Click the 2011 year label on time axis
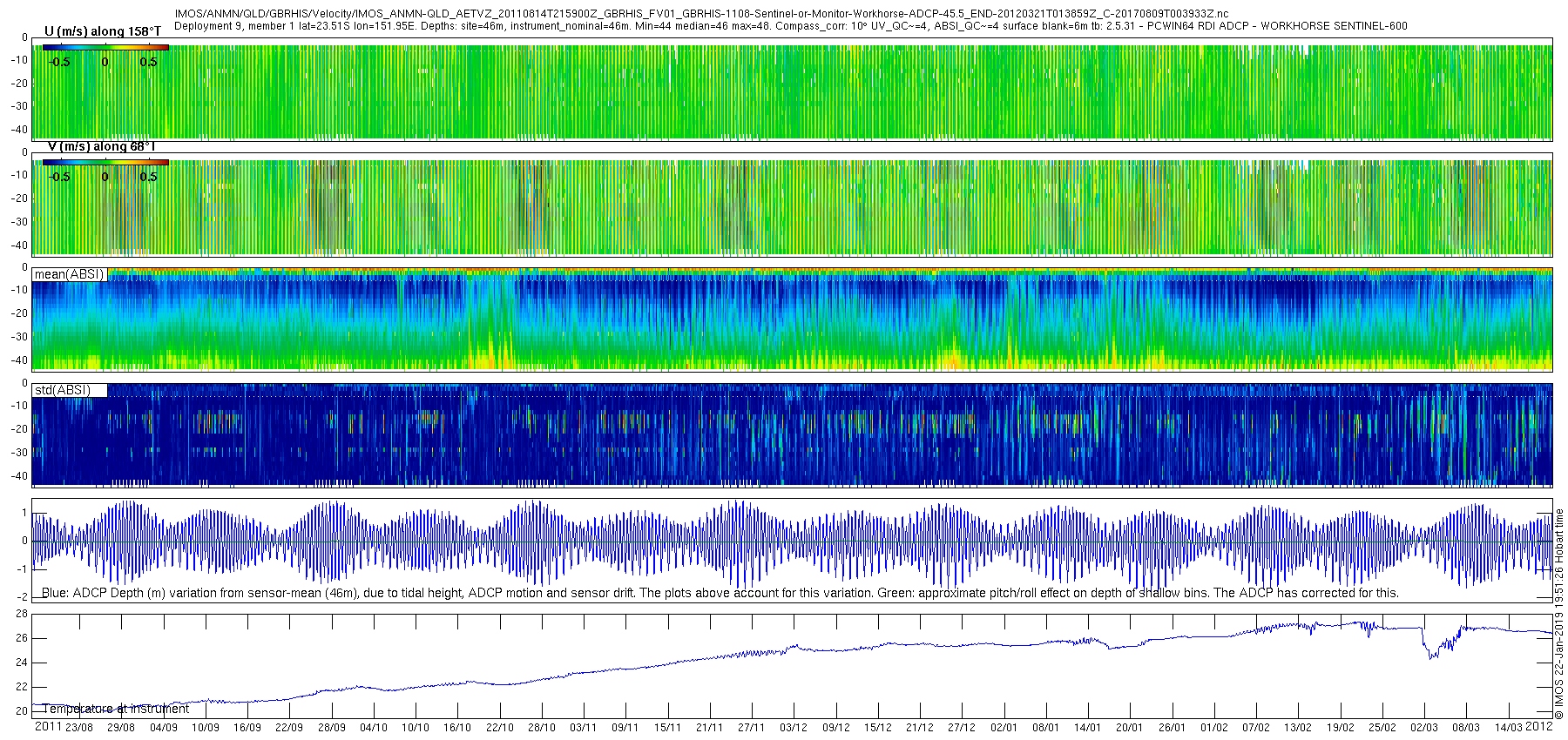1568x740 pixels. [48, 727]
